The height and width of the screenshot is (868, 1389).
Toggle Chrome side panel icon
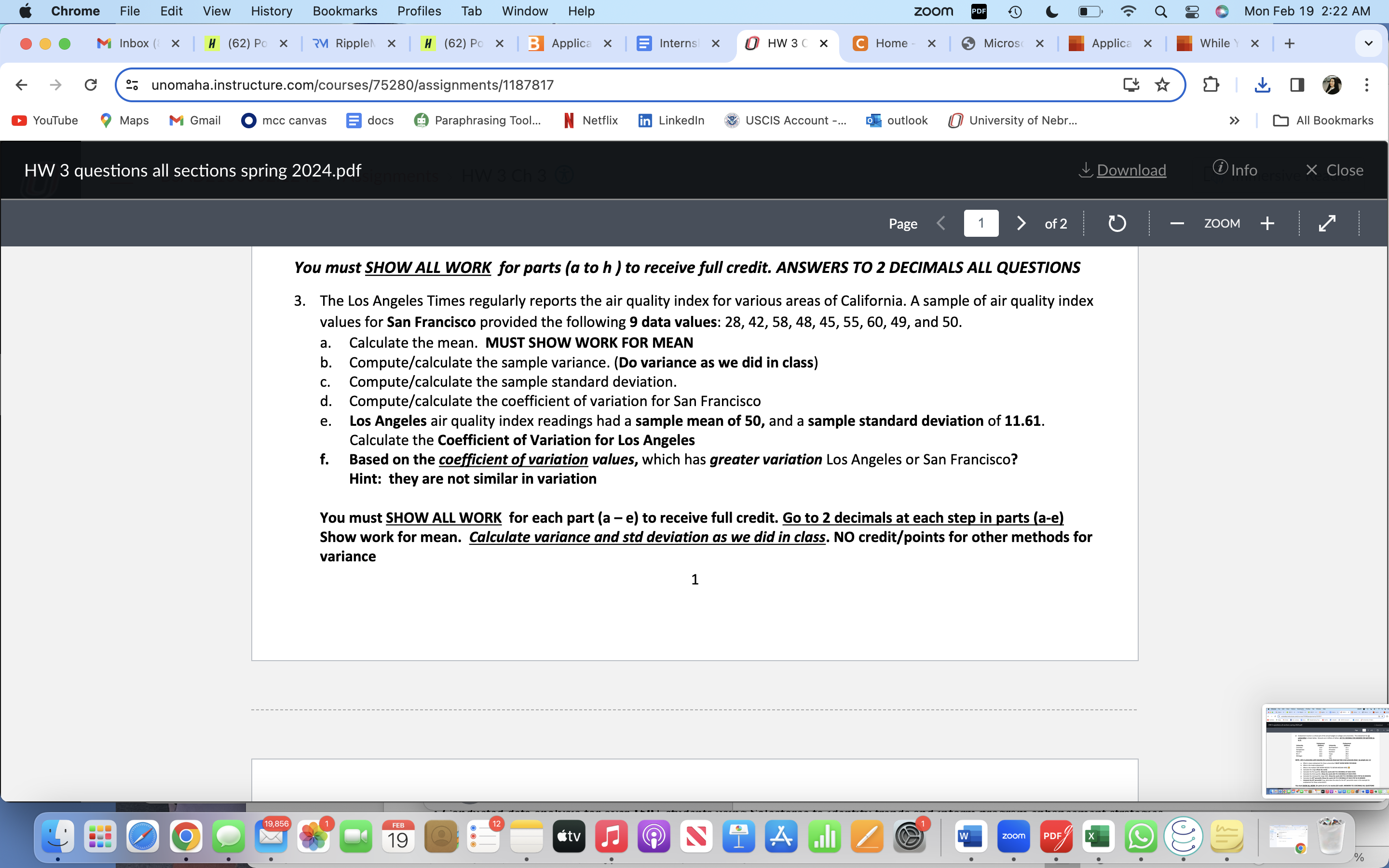point(1296,85)
